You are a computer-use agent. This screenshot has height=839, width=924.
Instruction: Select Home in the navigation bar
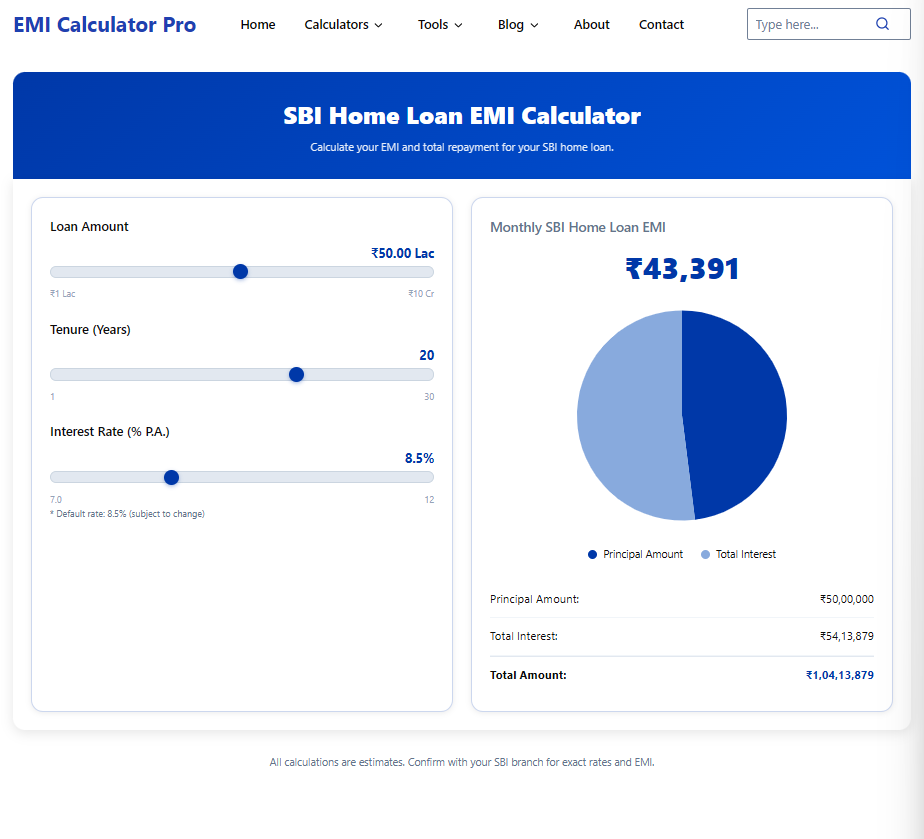tap(257, 24)
